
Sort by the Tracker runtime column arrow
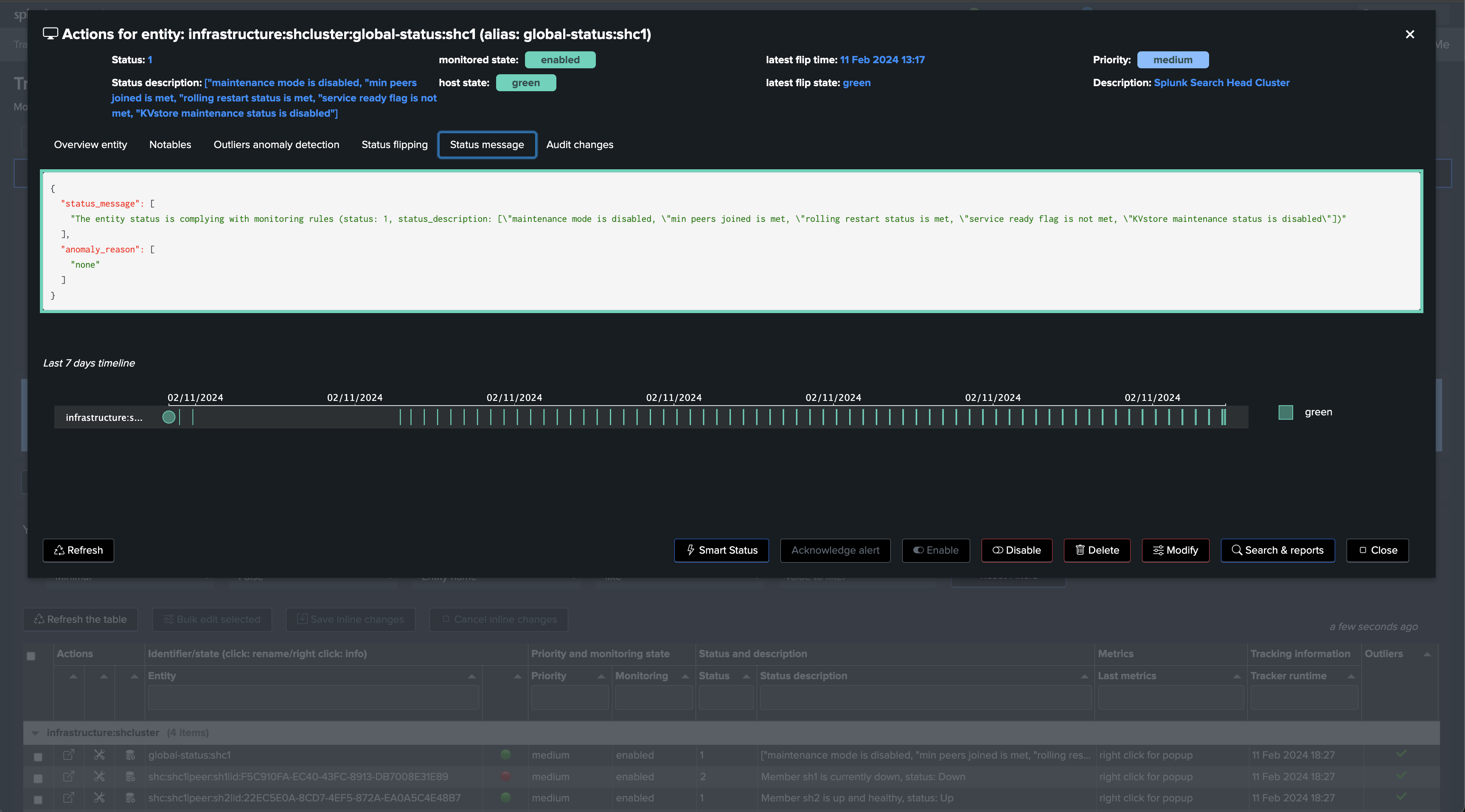click(x=1351, y=676)
